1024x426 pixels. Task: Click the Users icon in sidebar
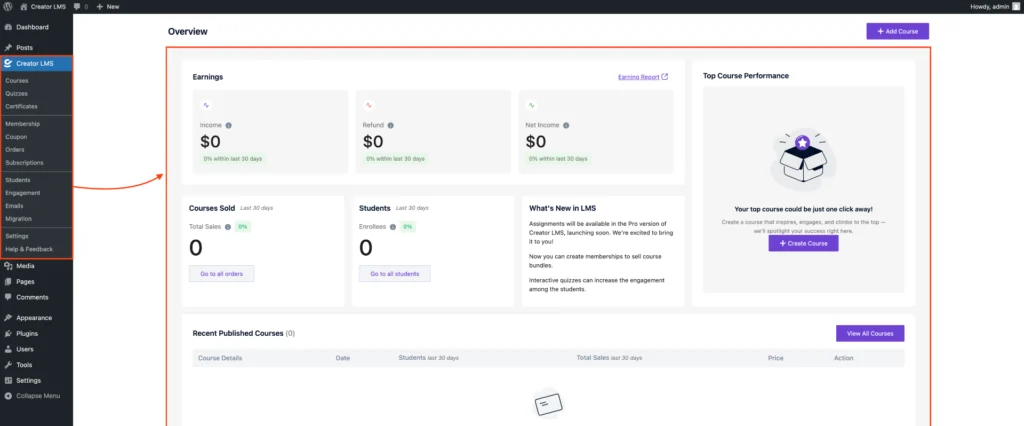8,349
